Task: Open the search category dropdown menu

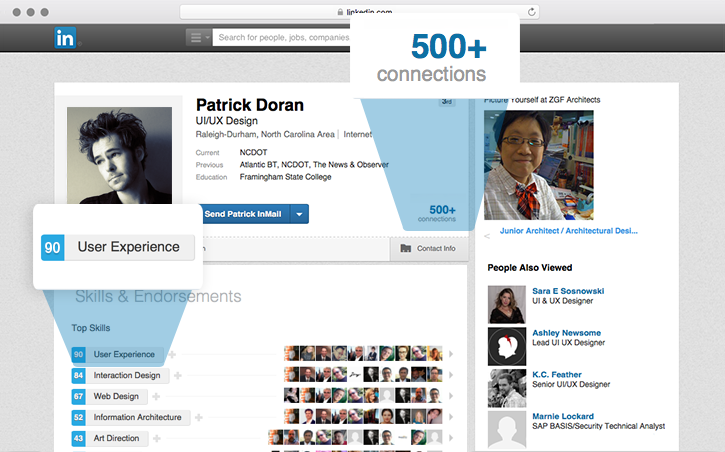Action: pyautogui.click(x=199, y=37)
